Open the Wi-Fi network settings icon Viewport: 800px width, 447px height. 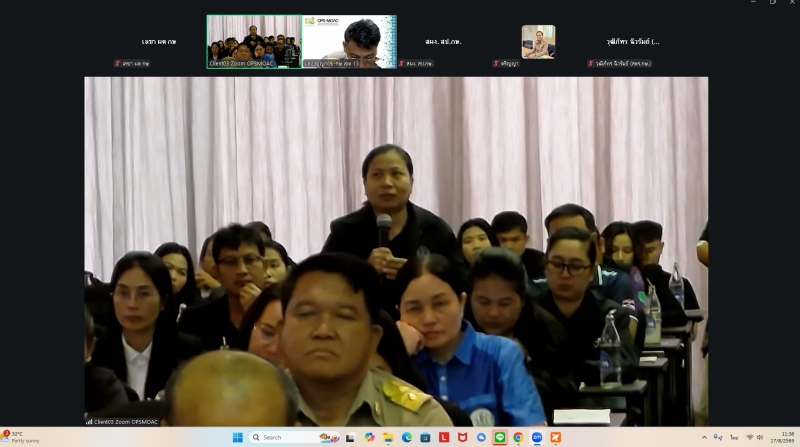click(x=750, y=437)
